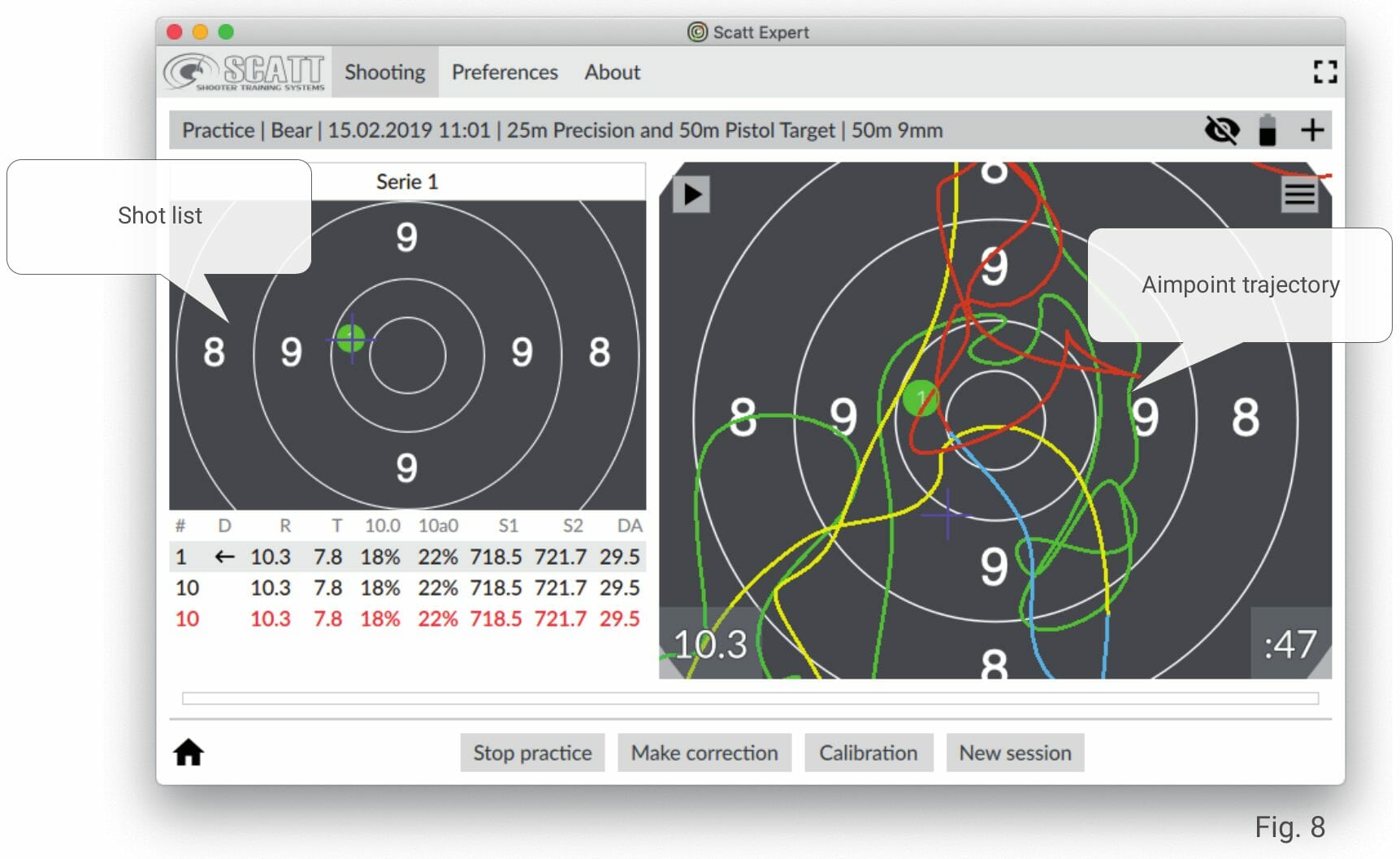Click the Stop practice button
1400x859 pixels.
pos(532,753)
